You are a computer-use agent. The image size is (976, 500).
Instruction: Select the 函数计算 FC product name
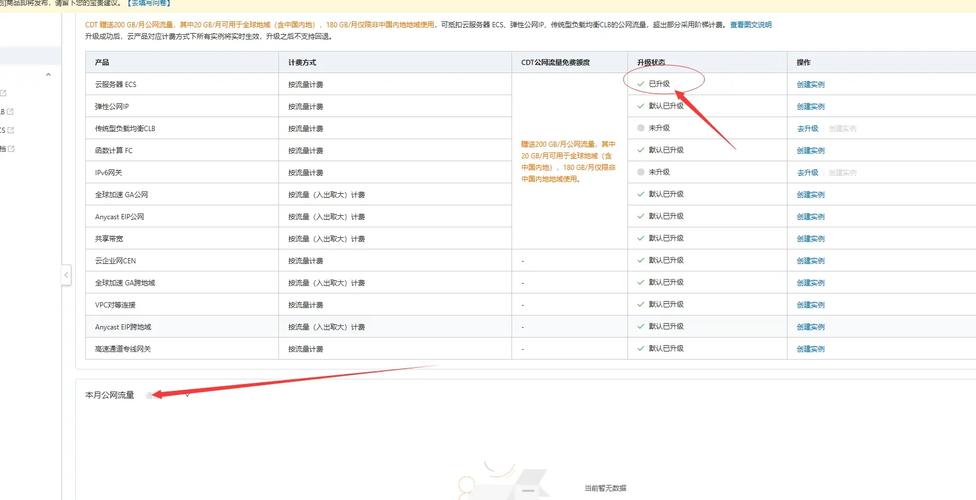tap(113, 151)
